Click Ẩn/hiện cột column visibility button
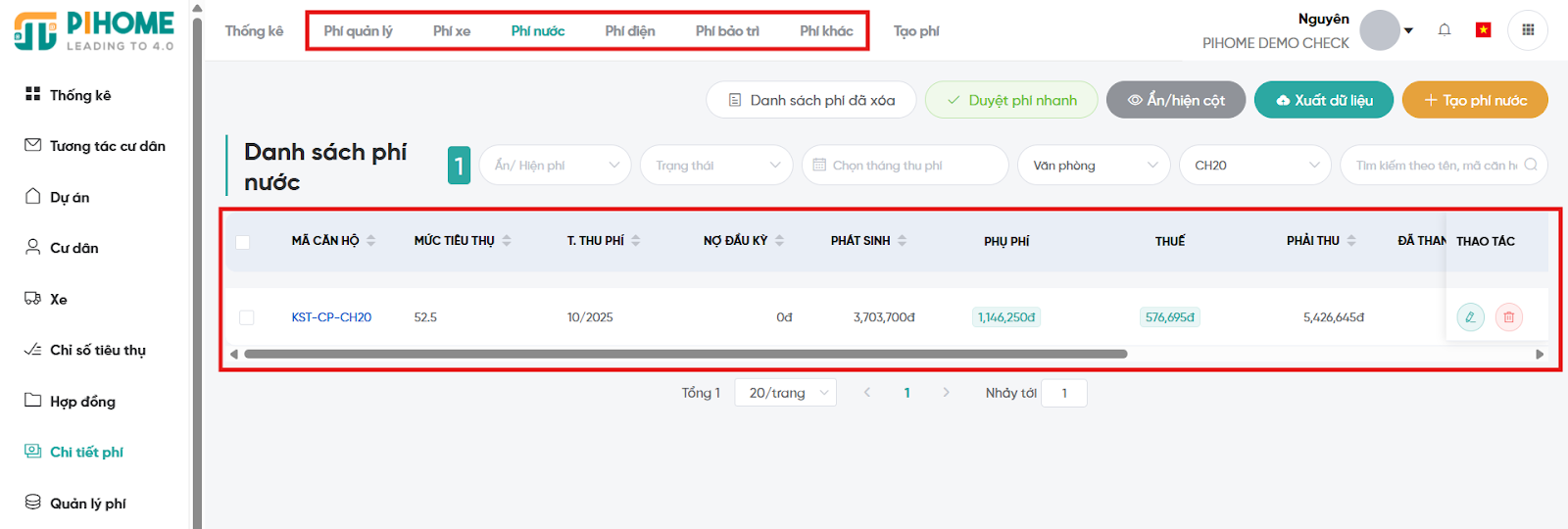1568x529 pixels. [1175, 100]
